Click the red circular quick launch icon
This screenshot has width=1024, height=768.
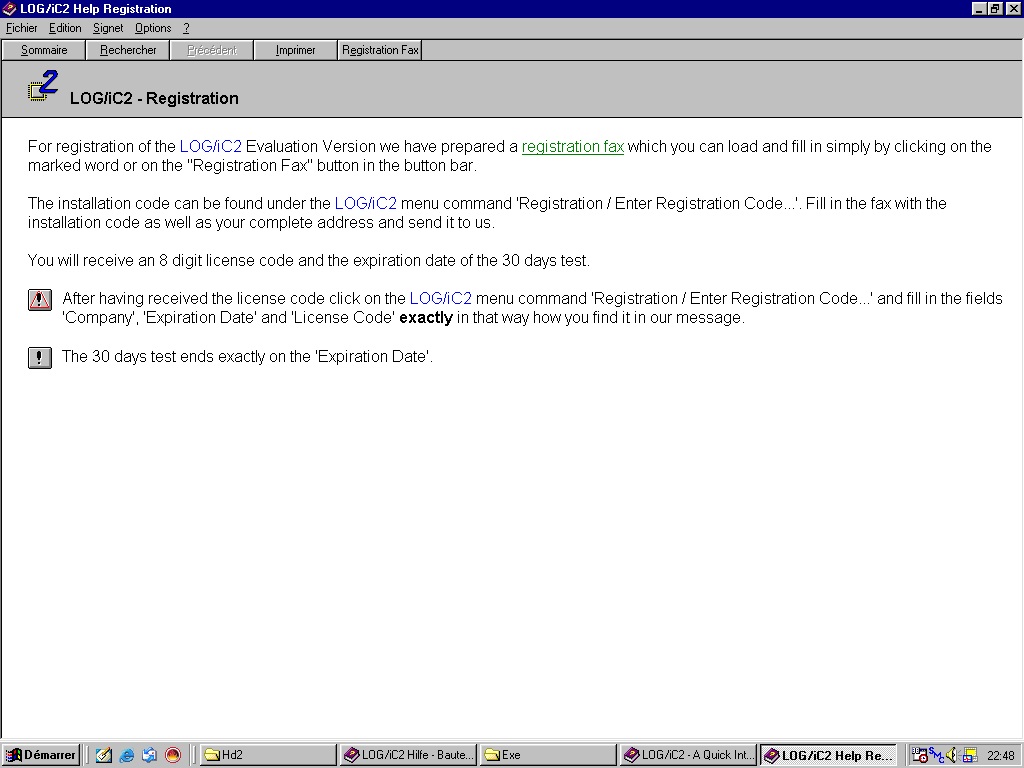pyautogui.click(x=173, y=755)
